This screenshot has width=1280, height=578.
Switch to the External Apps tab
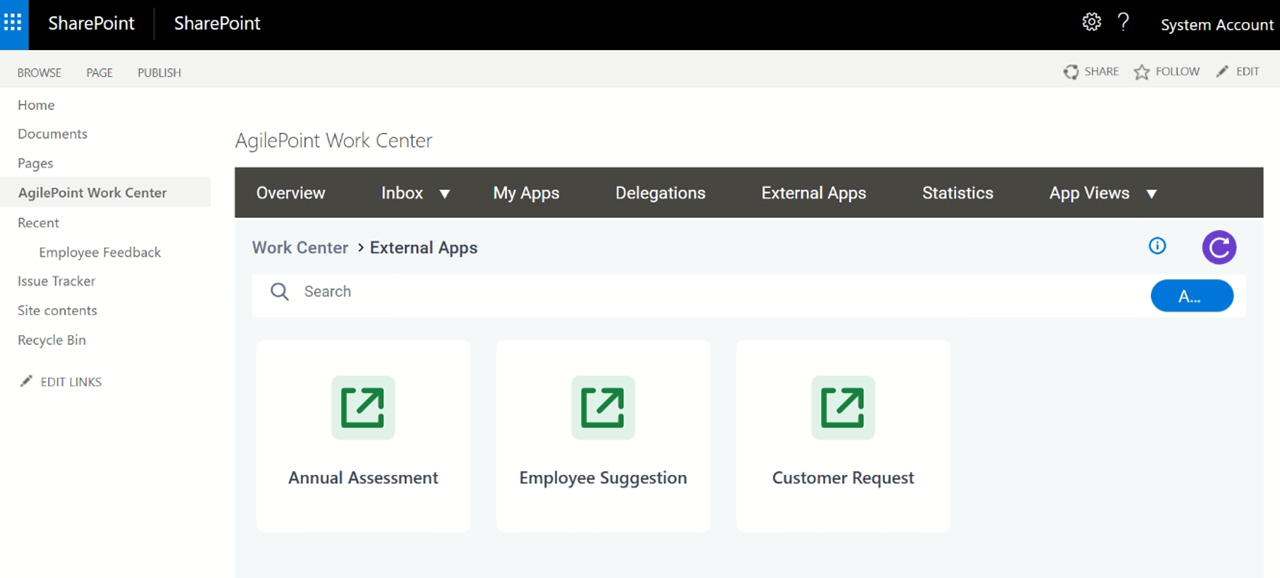(x=814, y=193)
